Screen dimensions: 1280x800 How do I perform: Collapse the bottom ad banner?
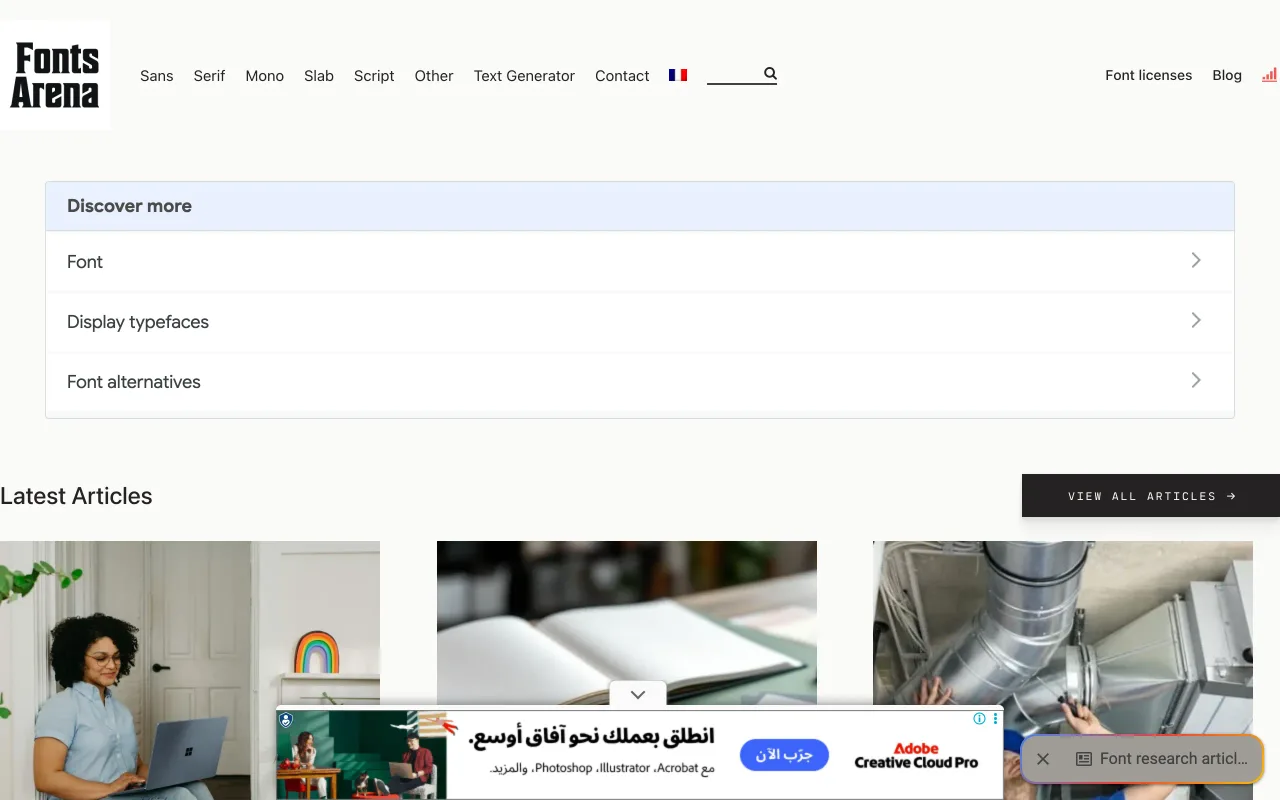(x=638, y=694)
